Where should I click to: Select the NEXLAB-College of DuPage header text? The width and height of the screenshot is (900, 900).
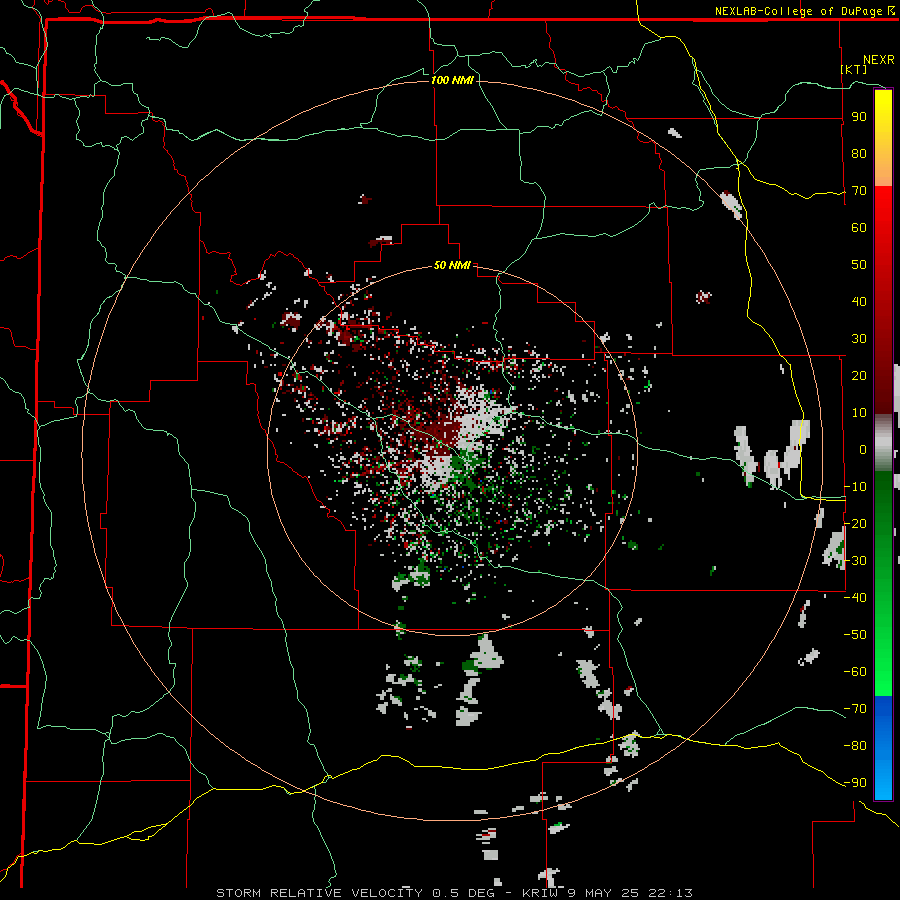tap(804, 11)
